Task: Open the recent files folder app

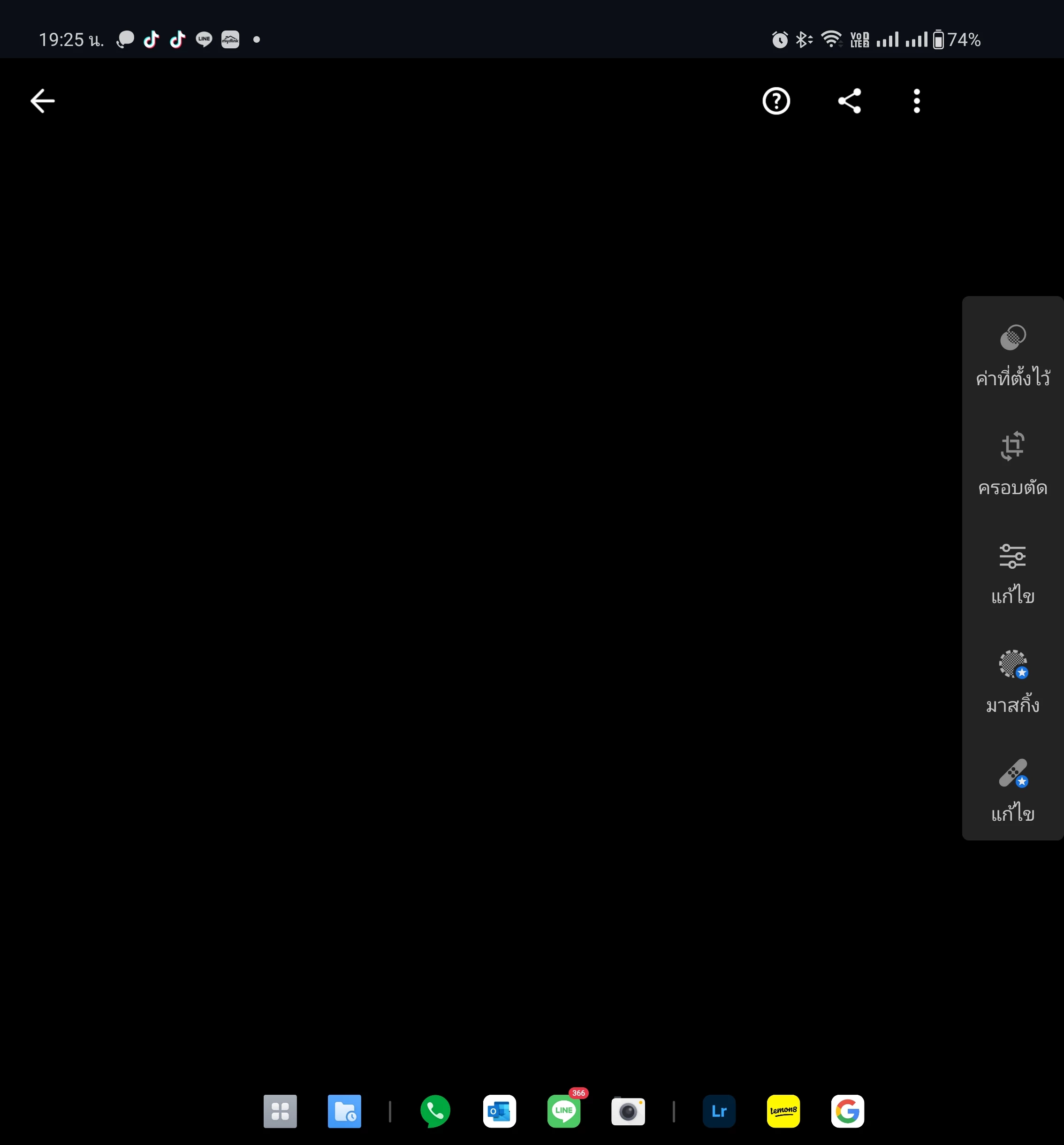Action: click(344, 1111)
